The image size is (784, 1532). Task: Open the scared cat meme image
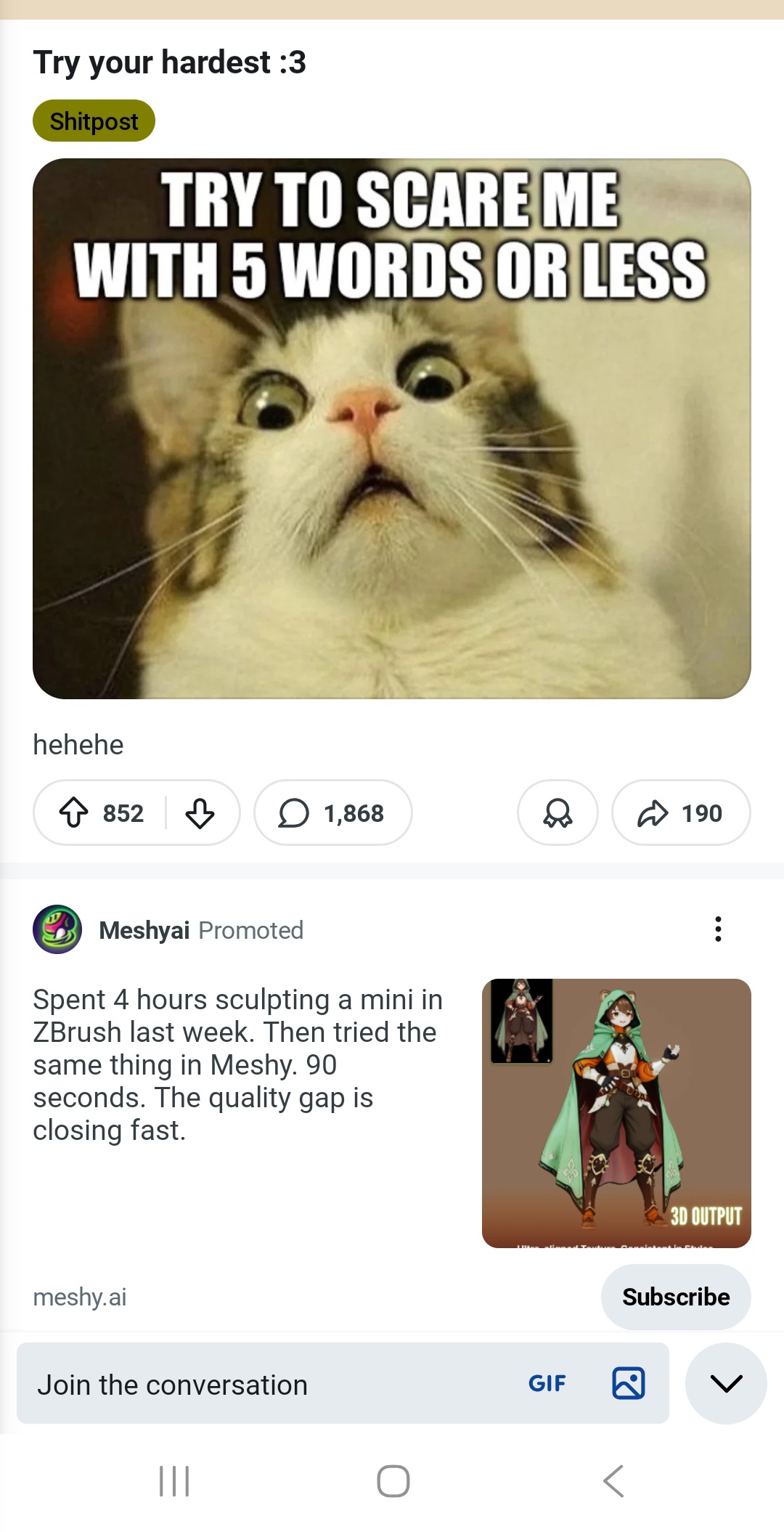point(392,428)
